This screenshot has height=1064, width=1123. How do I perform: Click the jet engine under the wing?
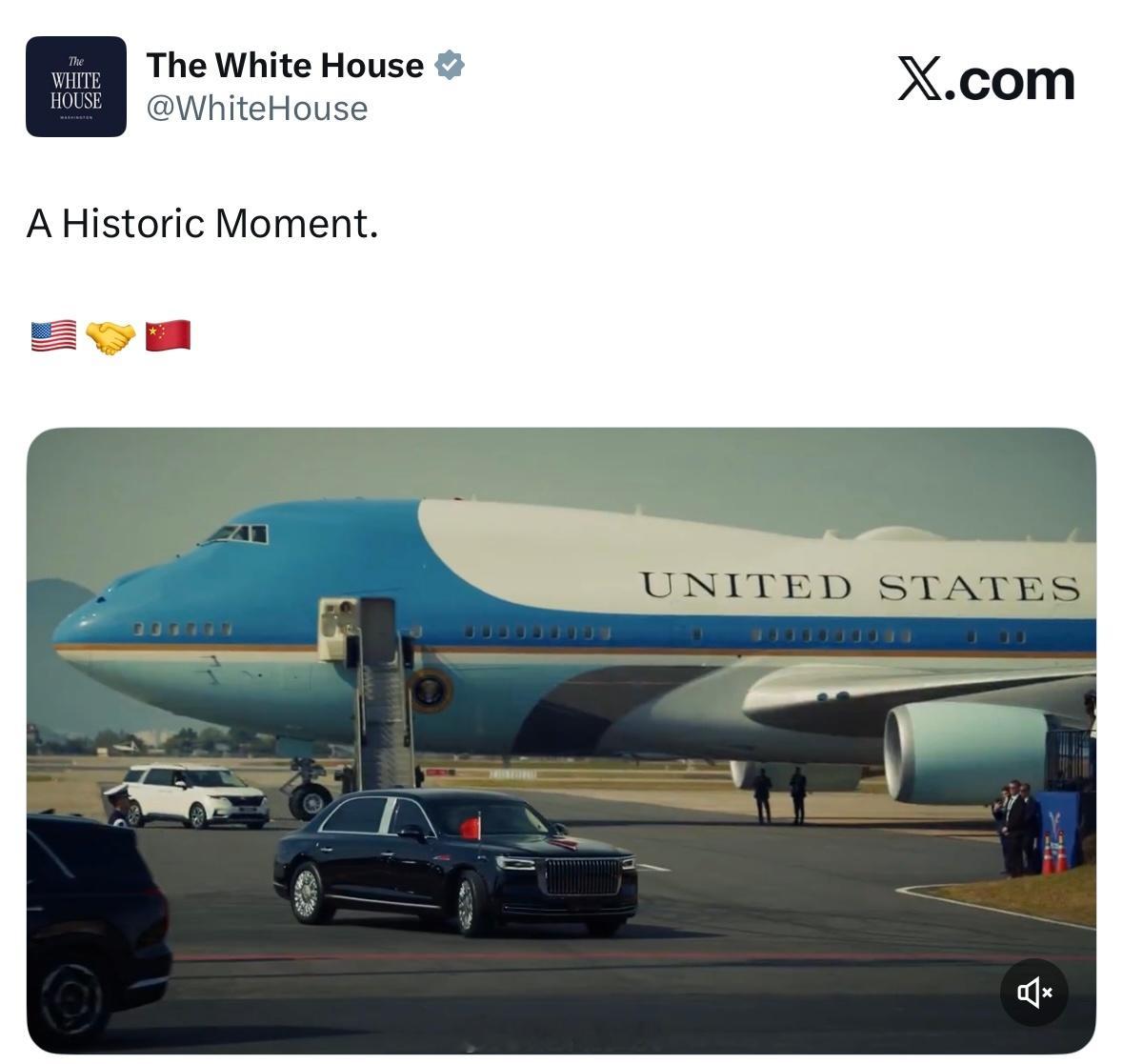[965, 752]
